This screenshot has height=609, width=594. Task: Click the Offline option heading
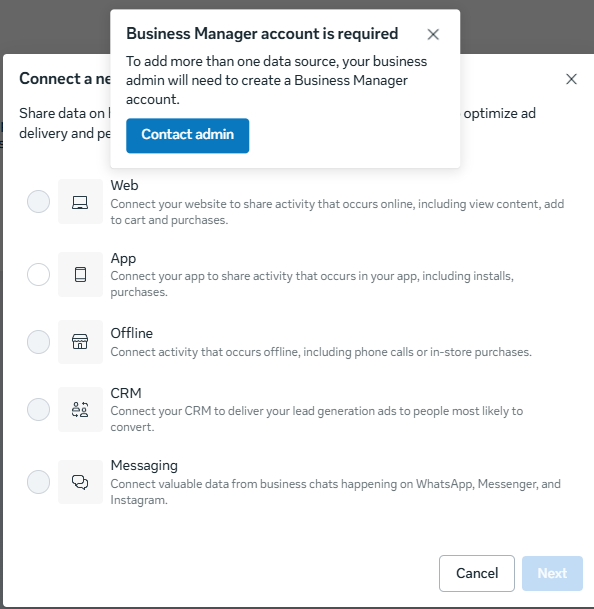tap(132, 333)
